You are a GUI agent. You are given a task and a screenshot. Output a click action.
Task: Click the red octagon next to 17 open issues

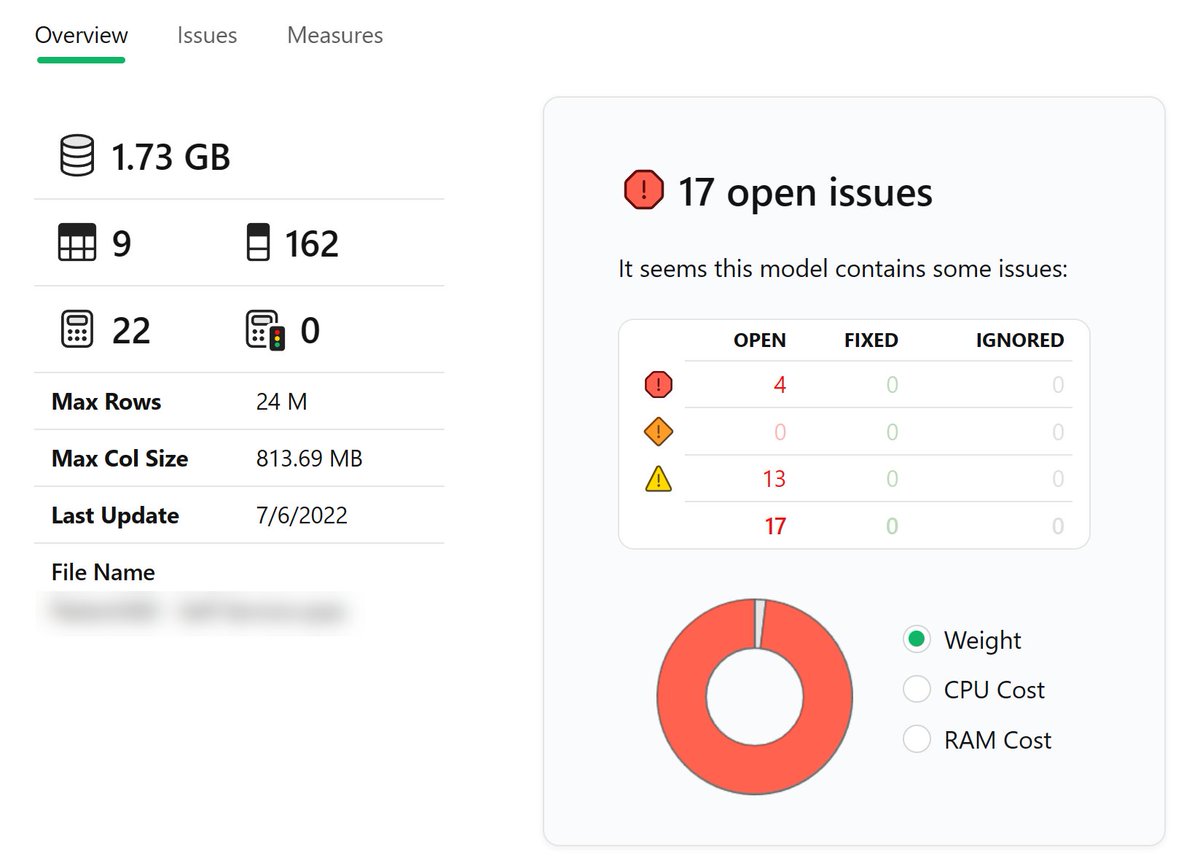coord(643,189)
